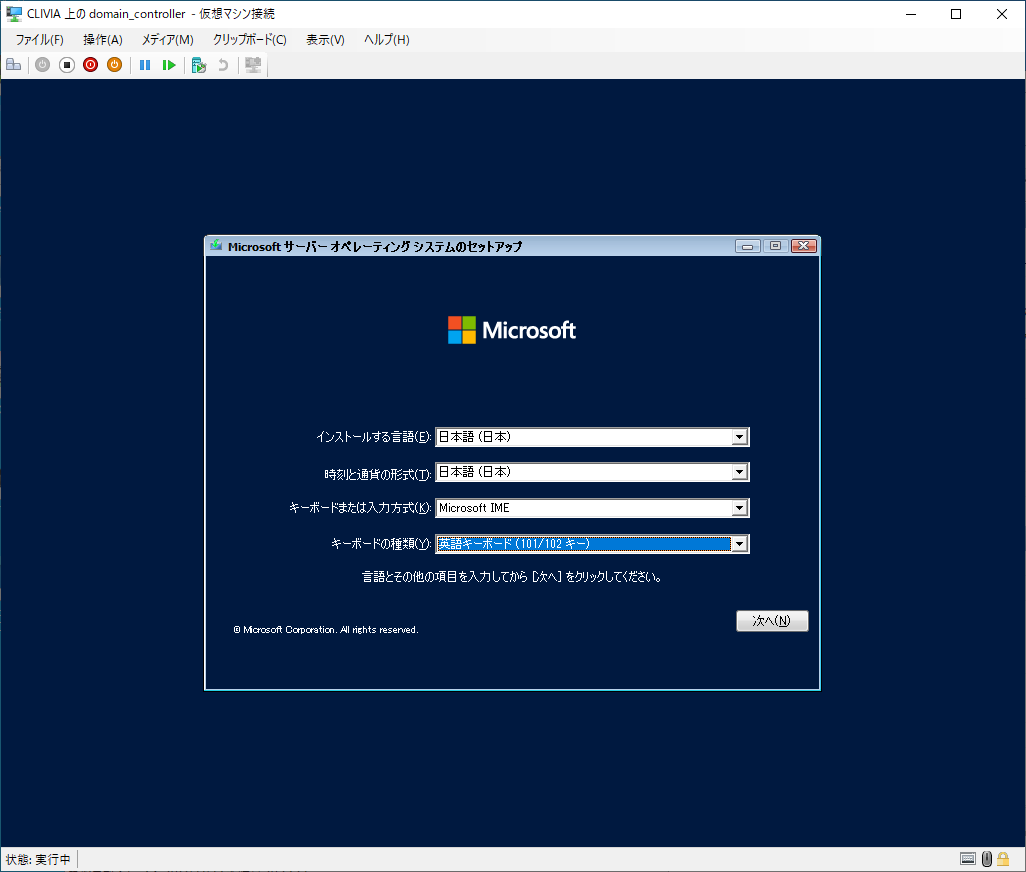Open the クリップボード(C) menu
Screen dimensions: 1026x872
[x=249, y=40]
